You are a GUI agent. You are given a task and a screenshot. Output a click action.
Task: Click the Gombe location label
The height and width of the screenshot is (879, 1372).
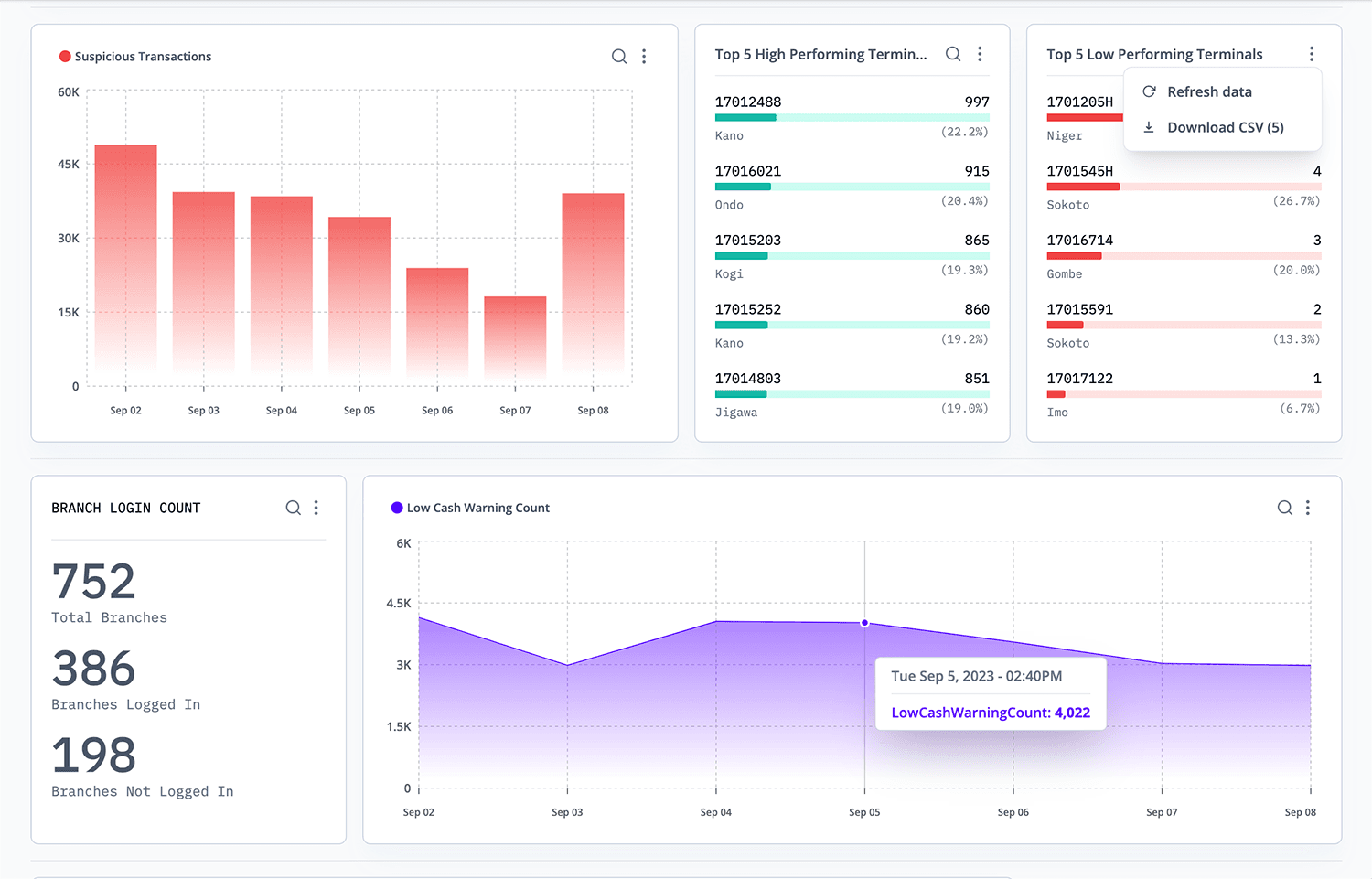[1065, 274]
